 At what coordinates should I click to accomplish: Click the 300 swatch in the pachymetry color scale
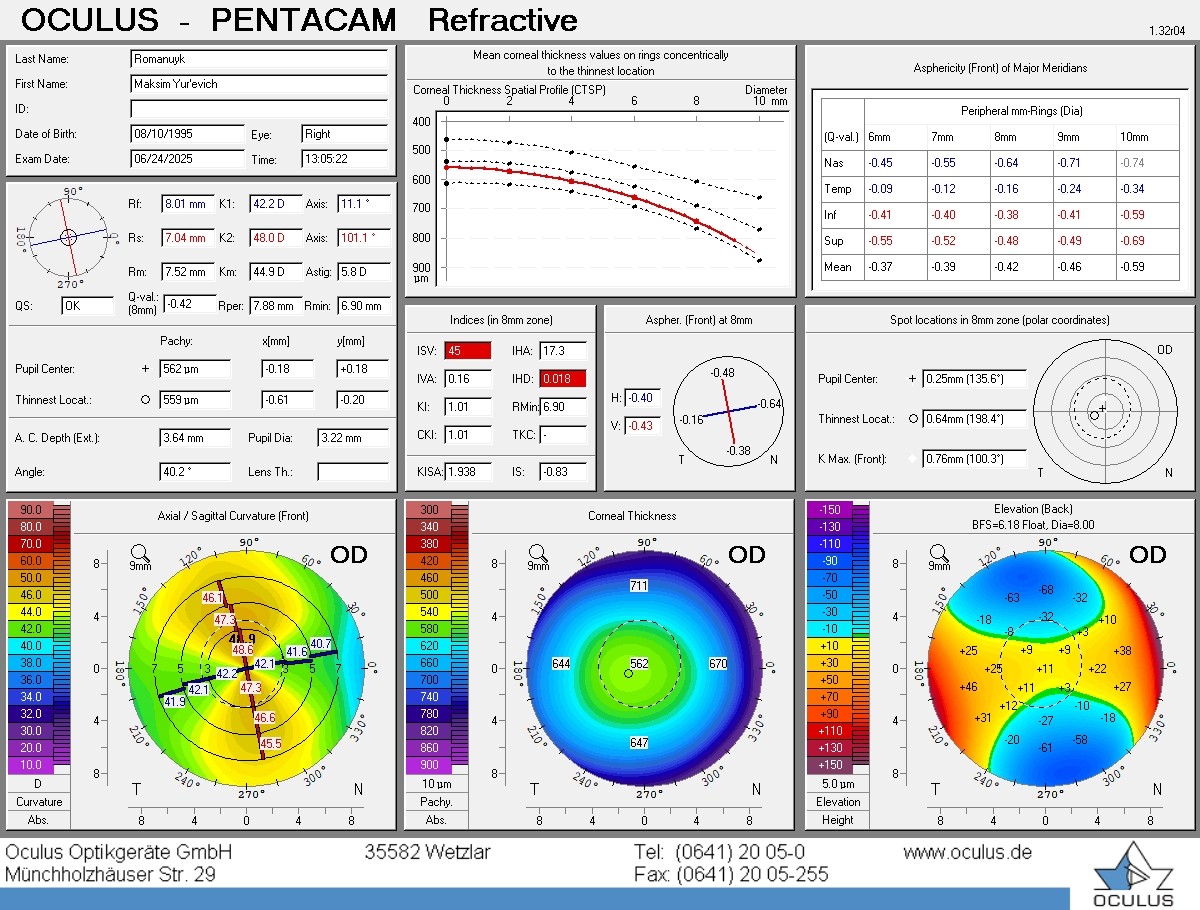429,510
